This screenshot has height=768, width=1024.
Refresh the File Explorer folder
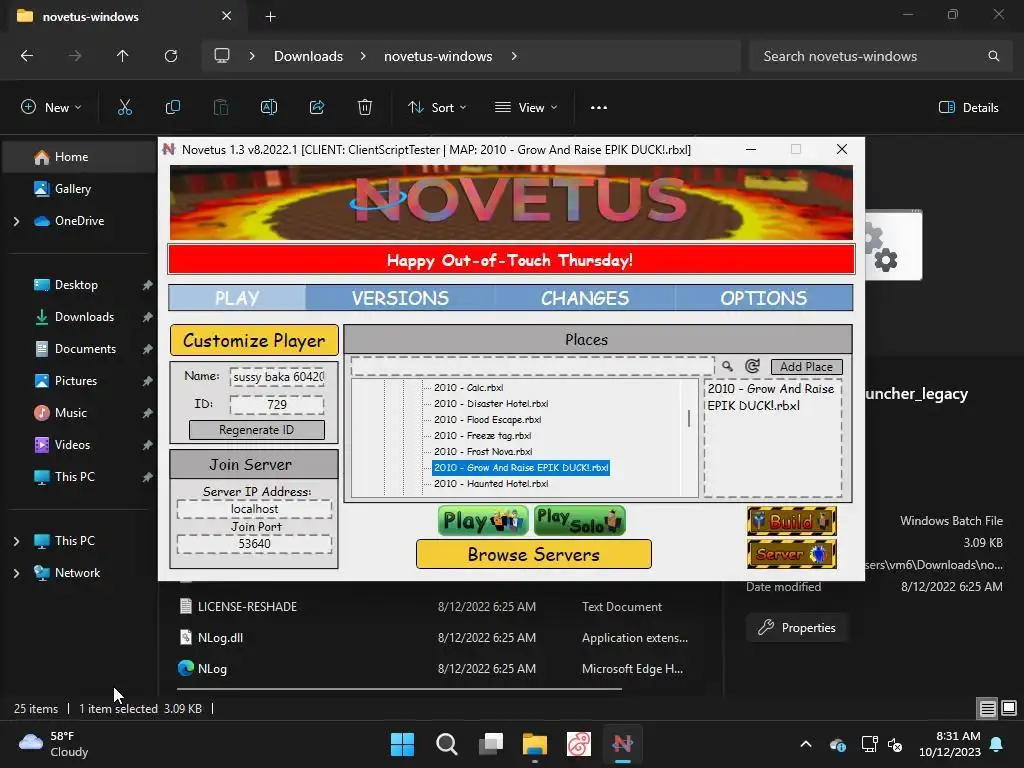pos(171,56)
